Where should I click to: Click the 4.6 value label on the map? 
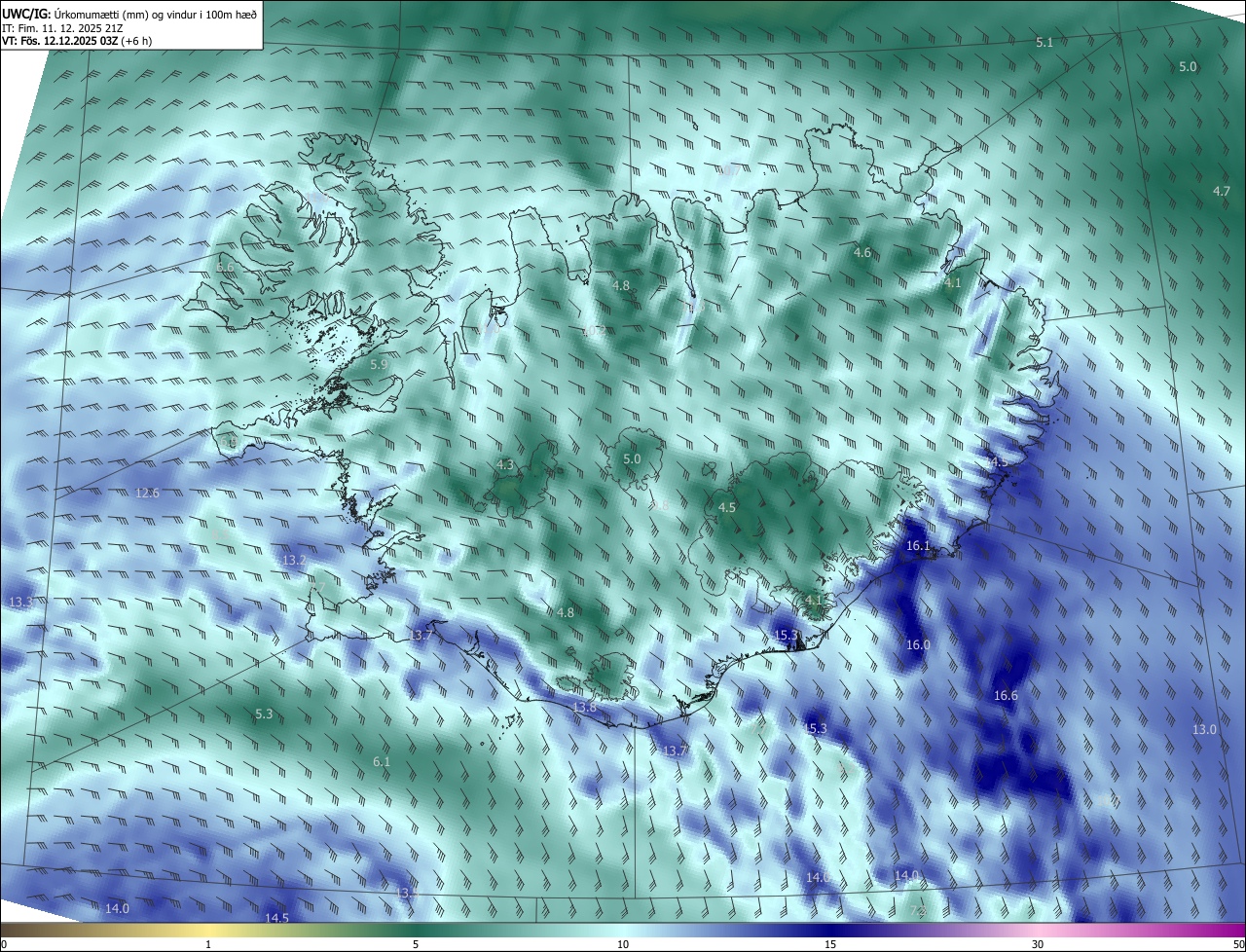coord(862,252)
